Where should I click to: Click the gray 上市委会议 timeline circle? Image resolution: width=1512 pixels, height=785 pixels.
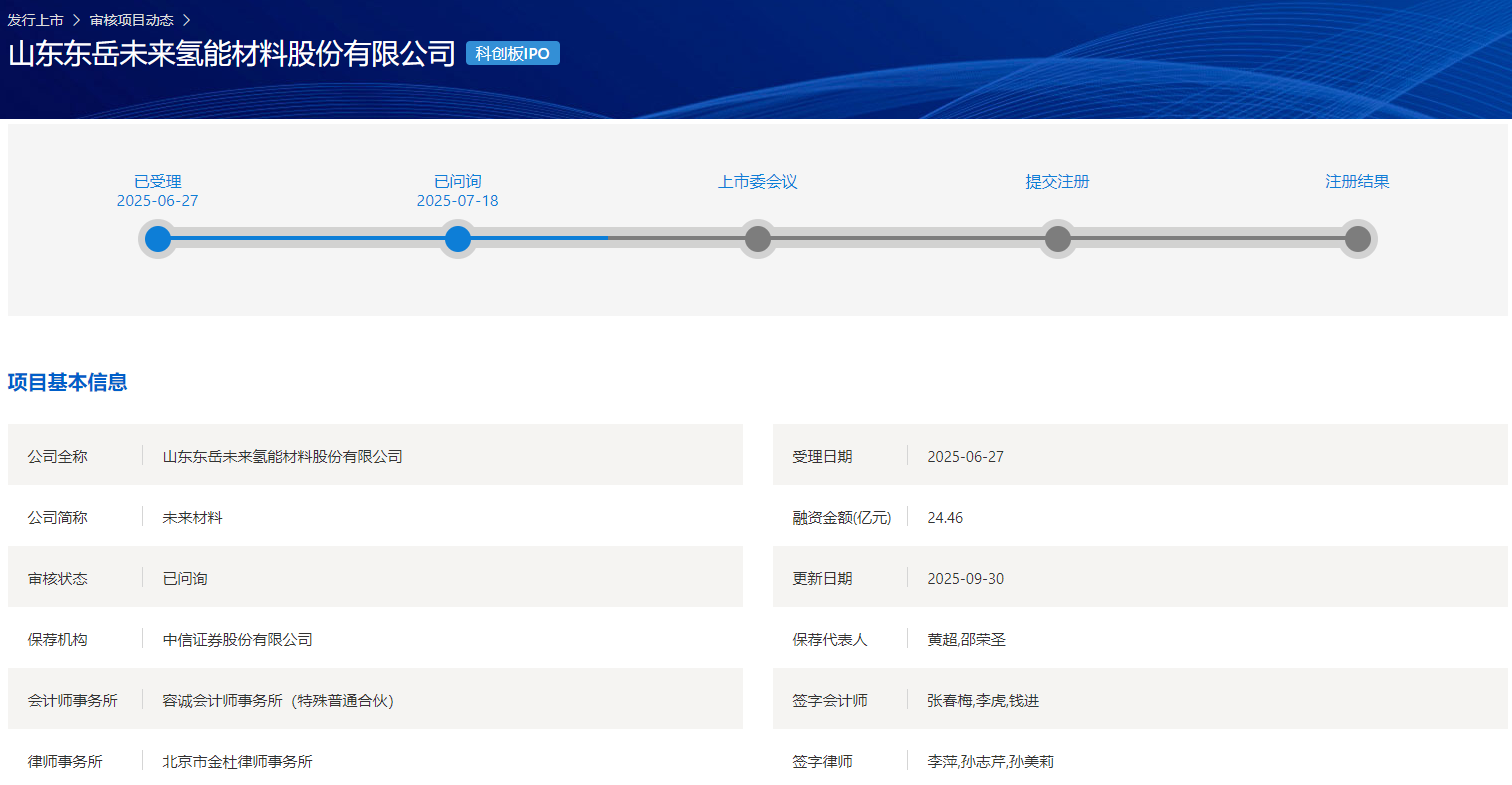coord(758,239)
